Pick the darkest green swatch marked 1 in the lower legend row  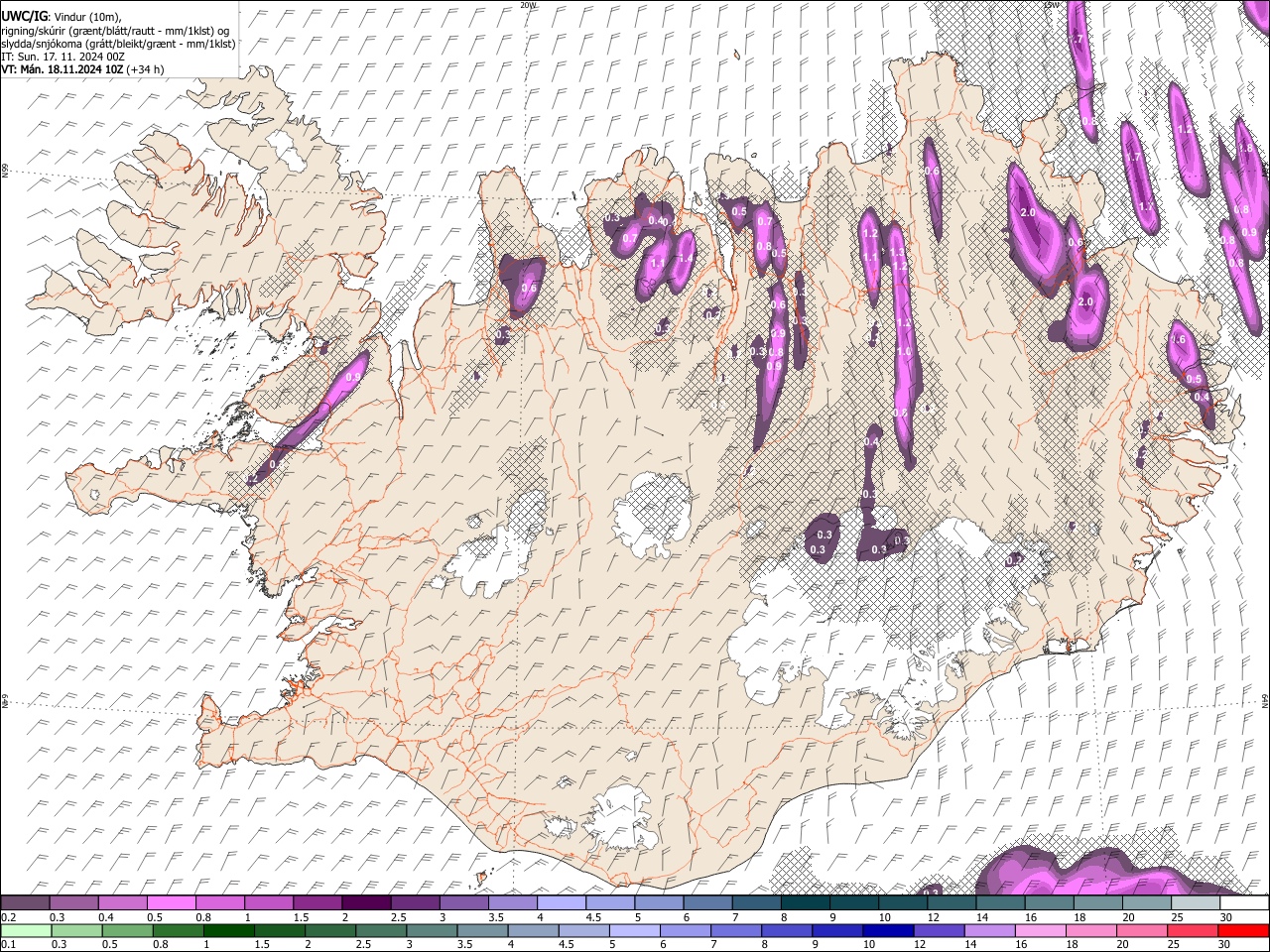pos(229,930)
